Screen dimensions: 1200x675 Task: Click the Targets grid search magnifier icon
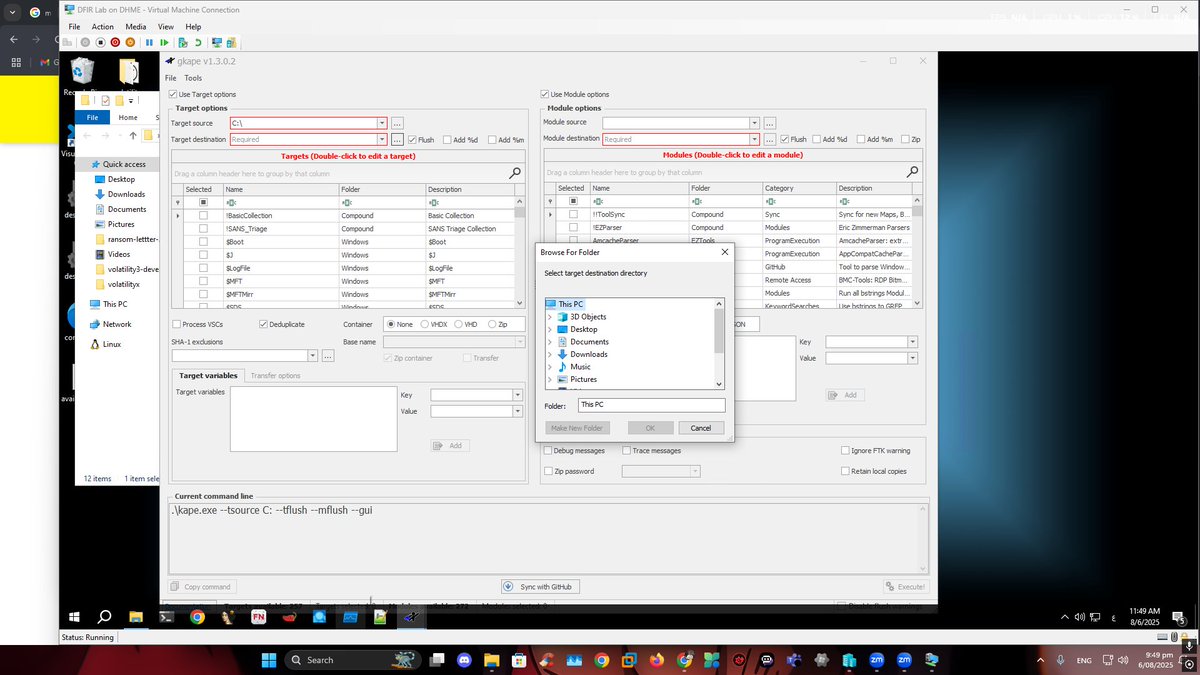pyautogui.click(x=515, y=173)
